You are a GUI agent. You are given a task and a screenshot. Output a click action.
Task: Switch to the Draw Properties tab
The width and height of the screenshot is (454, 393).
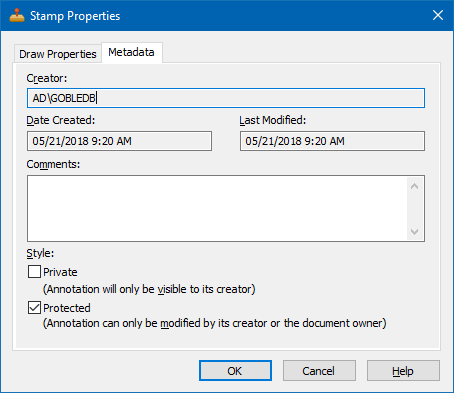[x=58, y=54]
